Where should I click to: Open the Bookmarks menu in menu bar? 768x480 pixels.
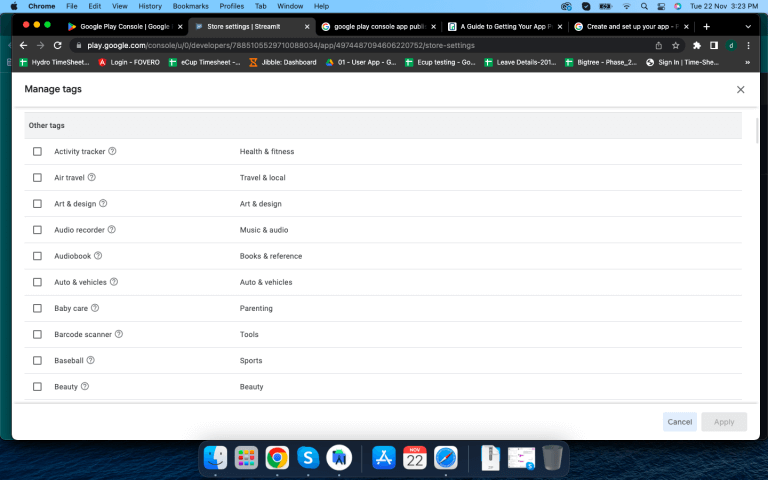[190, 6]
